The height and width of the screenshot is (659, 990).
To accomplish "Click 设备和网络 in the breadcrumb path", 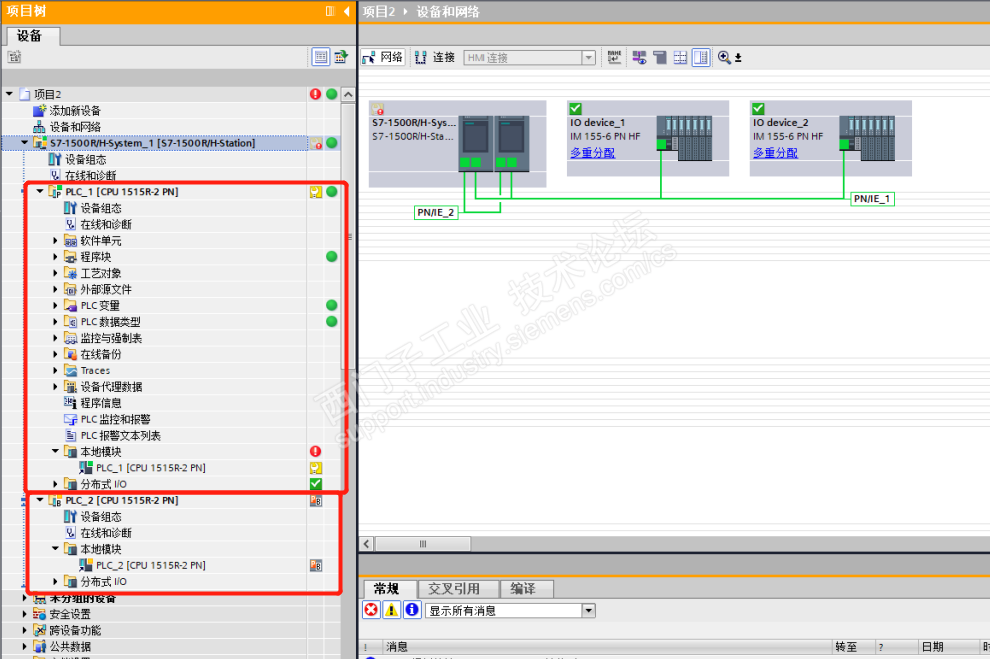I will click(448, 11).
